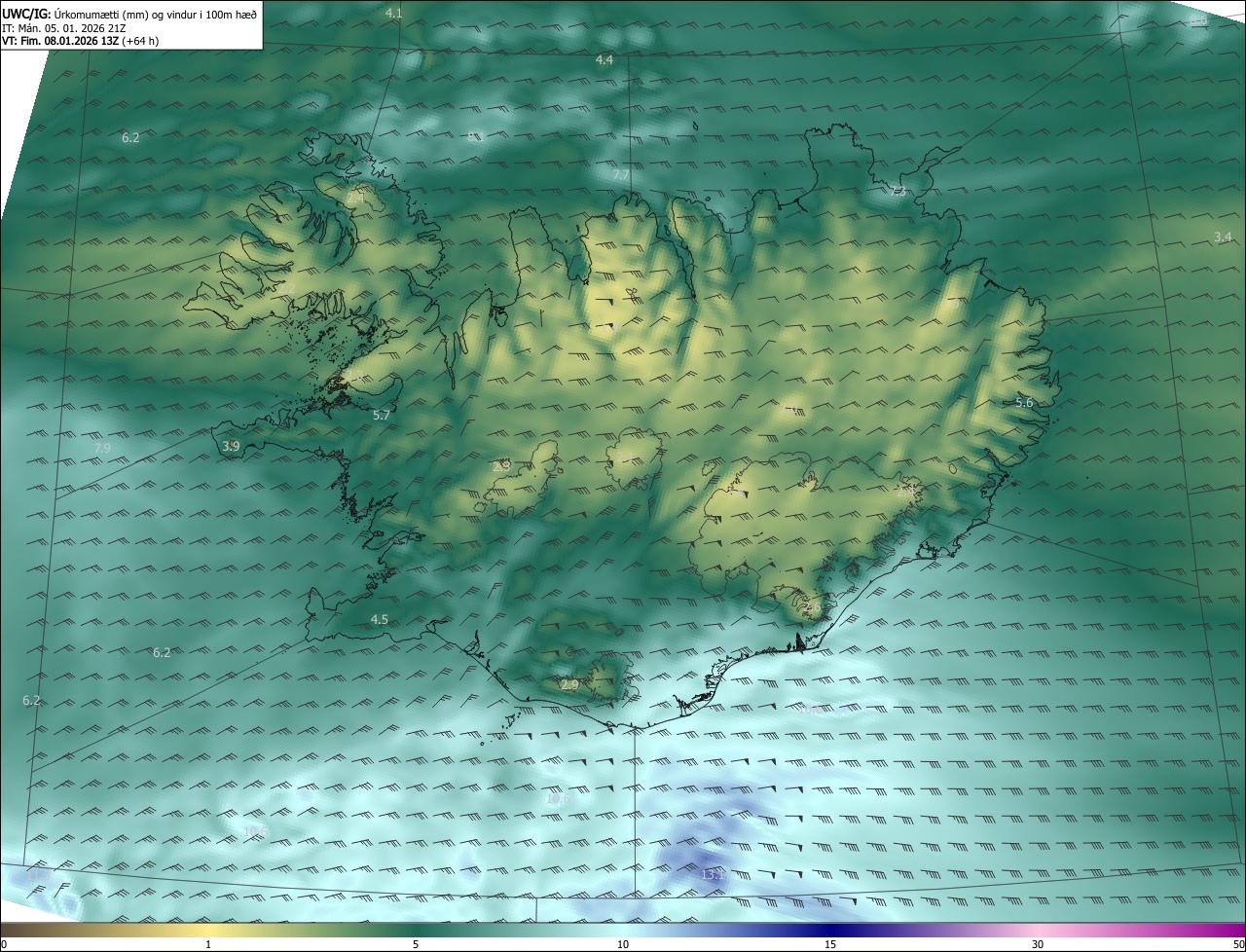
Task: Click the 3.4 value label on the map
Action: point(1224,238)
